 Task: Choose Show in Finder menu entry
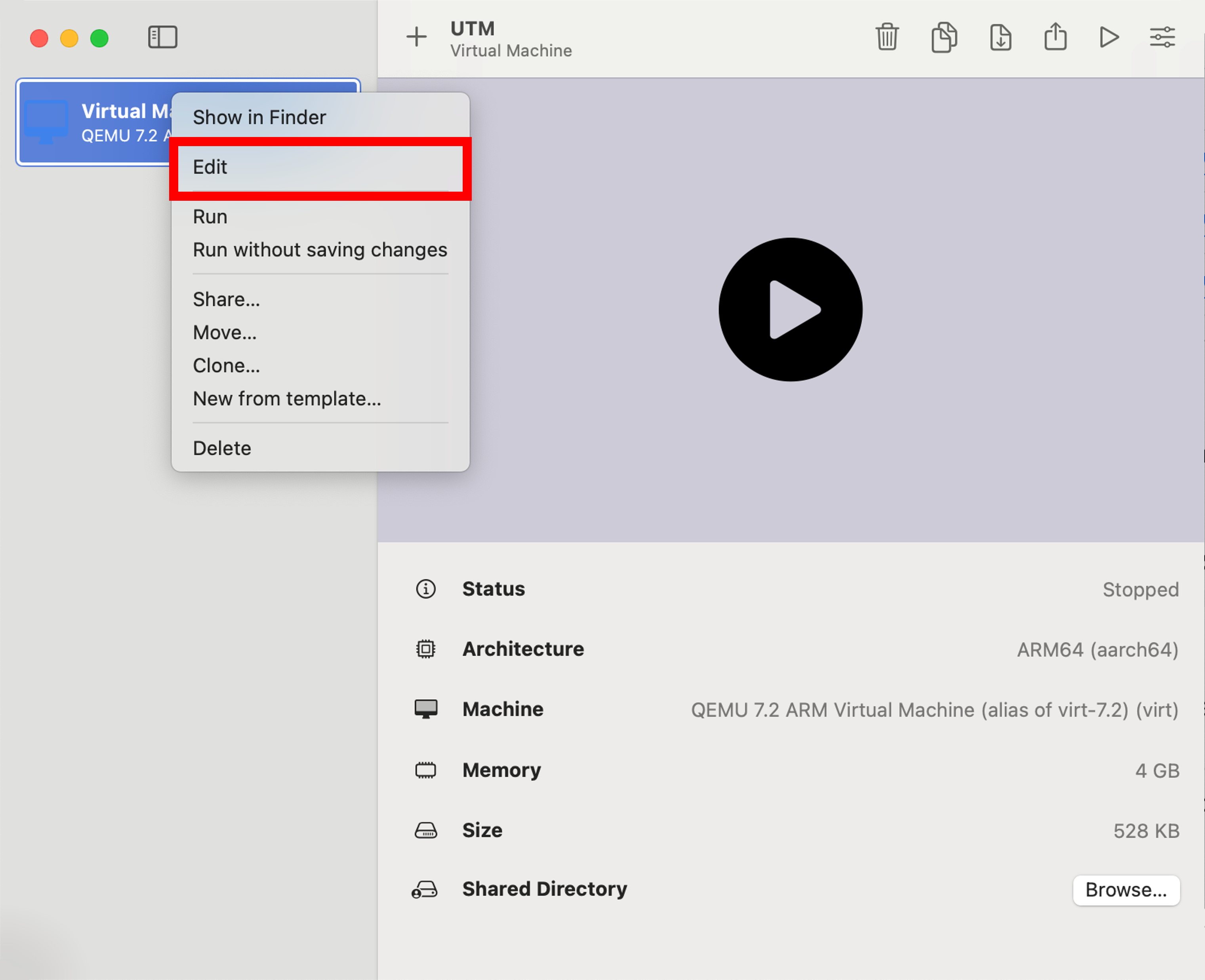260,118
